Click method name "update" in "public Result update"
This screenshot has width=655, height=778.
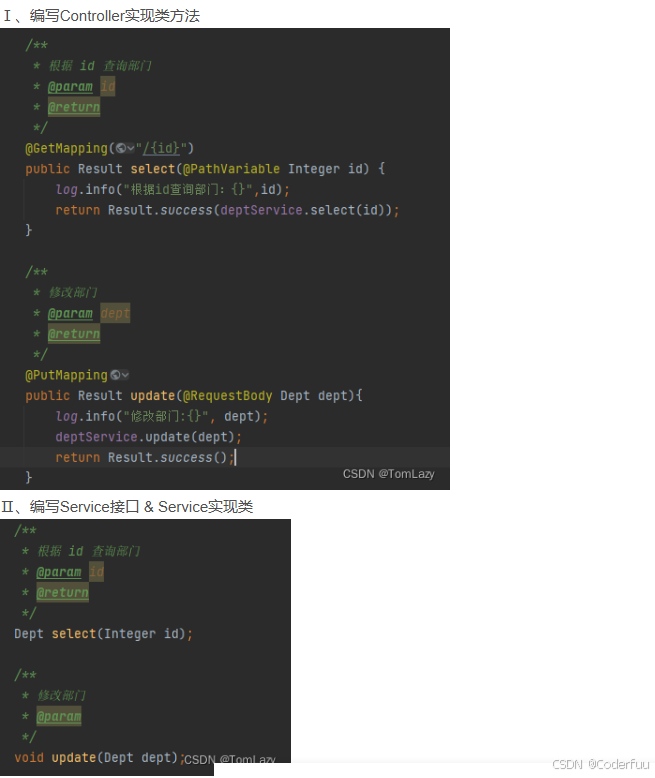153,395
